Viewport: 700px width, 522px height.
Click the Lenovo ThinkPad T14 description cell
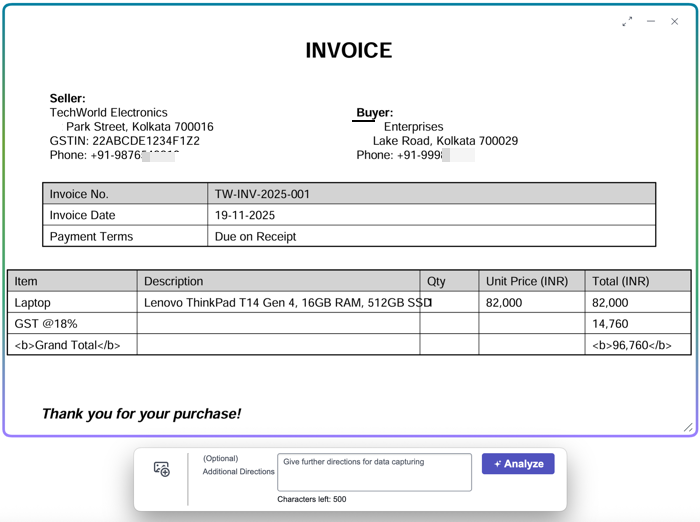[x=278, y=302]
